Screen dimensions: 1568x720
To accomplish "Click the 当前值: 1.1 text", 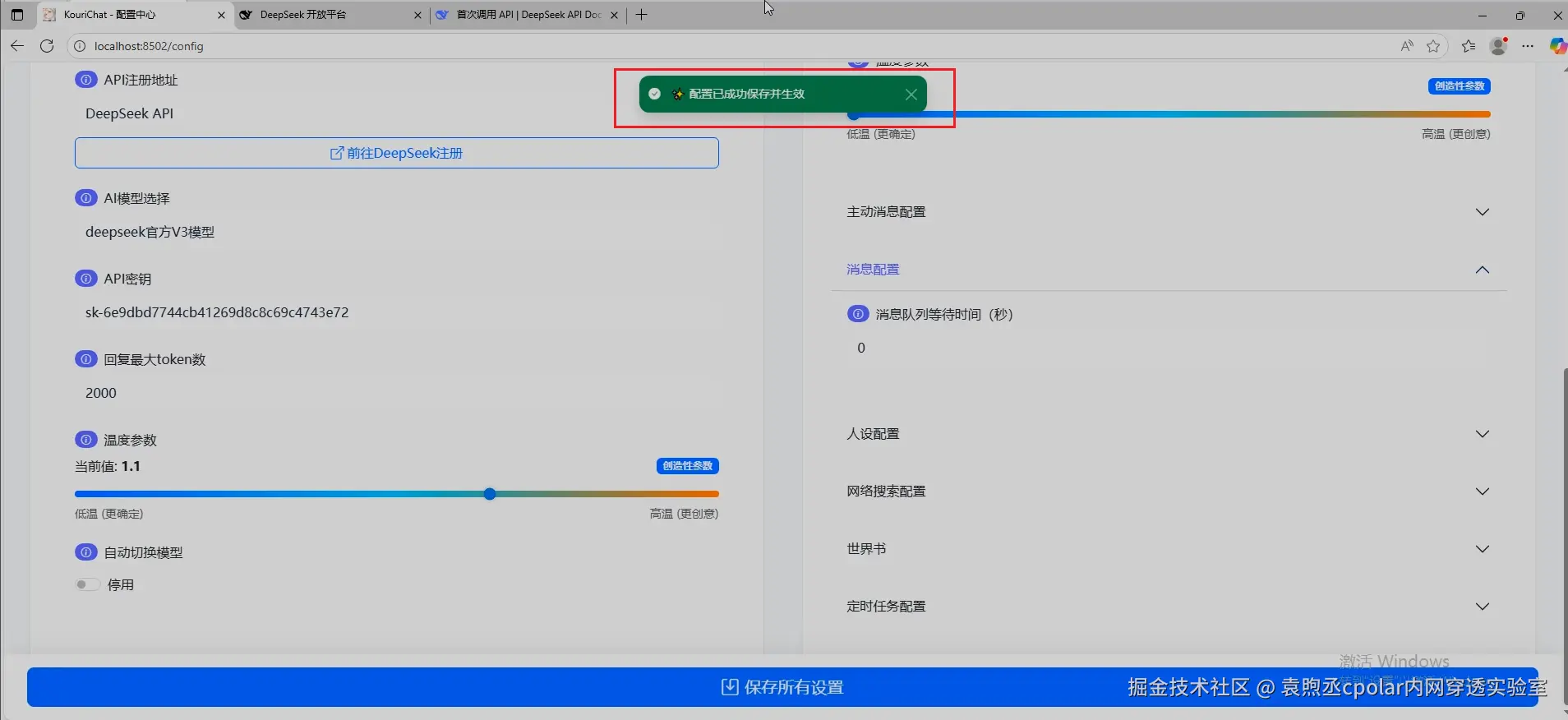I will click(x=108, y=466).
